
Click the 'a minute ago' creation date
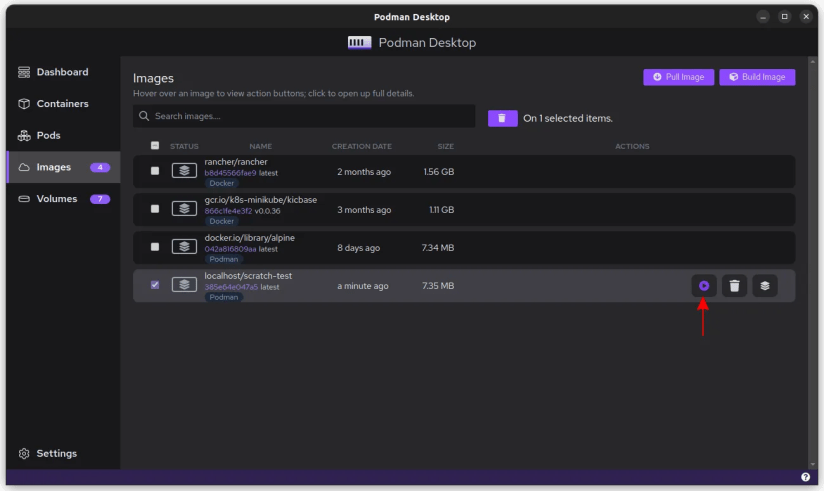363,286
